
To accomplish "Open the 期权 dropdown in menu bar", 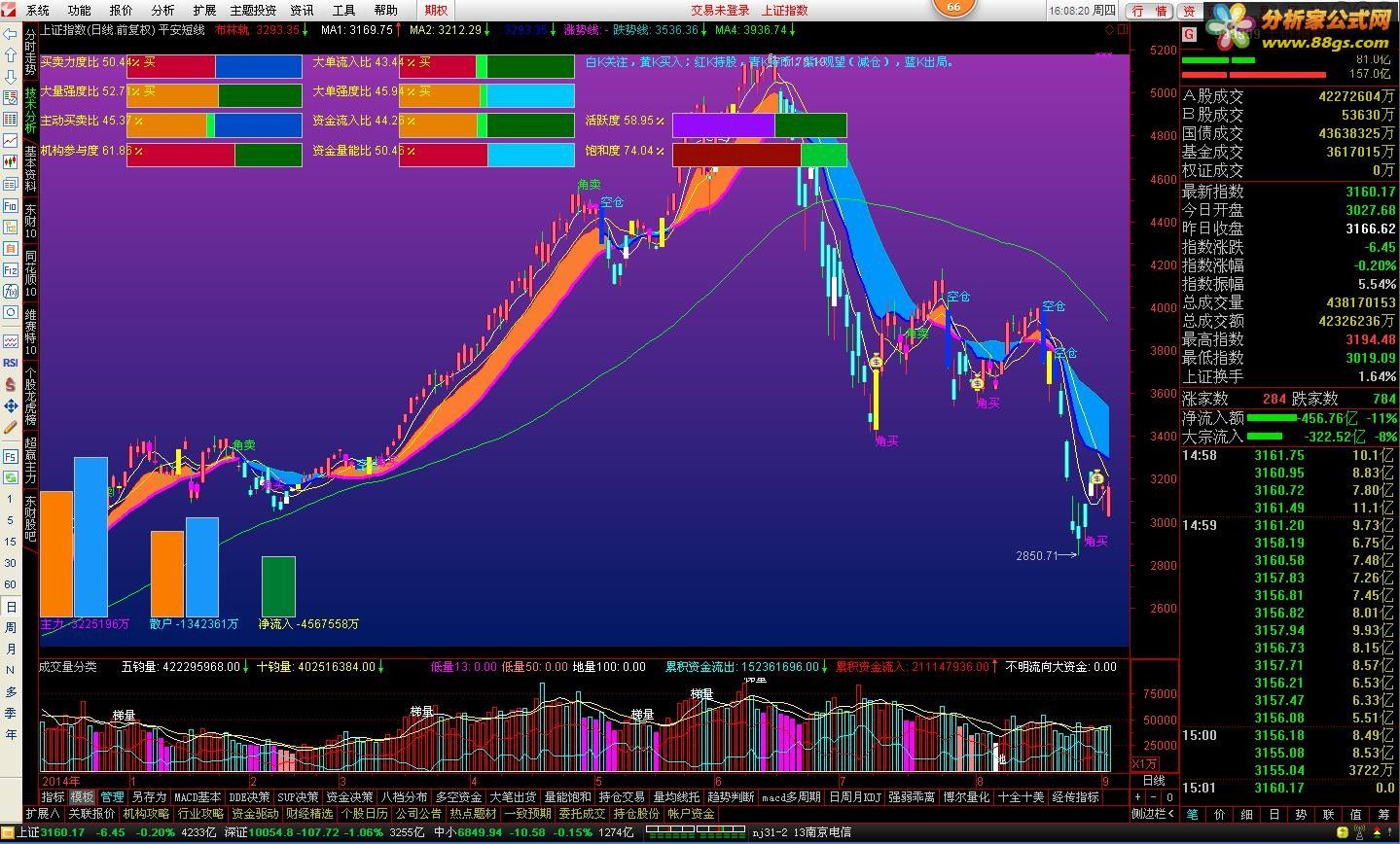I will (x=437, y=10).
